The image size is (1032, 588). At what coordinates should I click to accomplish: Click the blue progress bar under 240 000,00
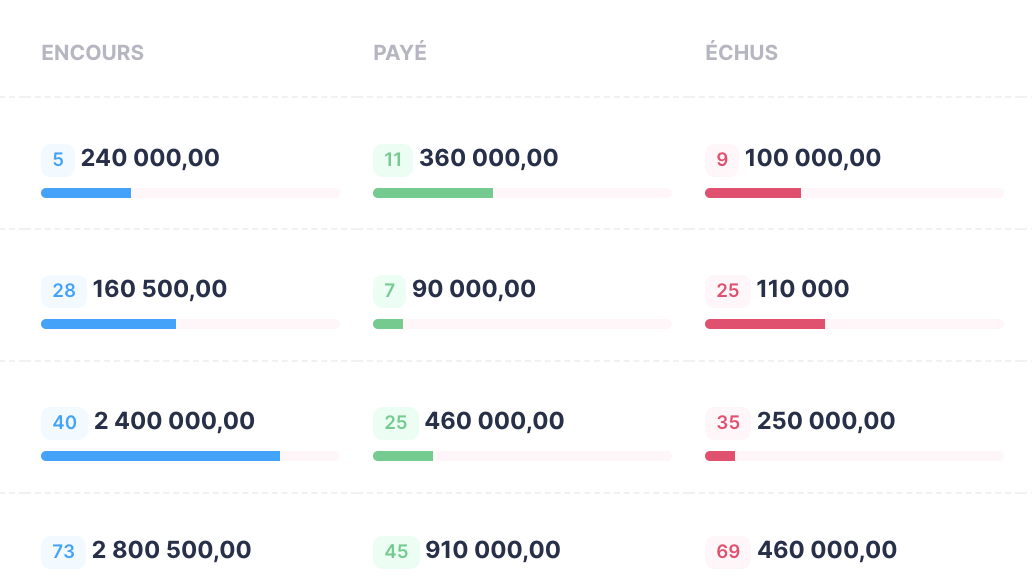click(x=86, y=193)
